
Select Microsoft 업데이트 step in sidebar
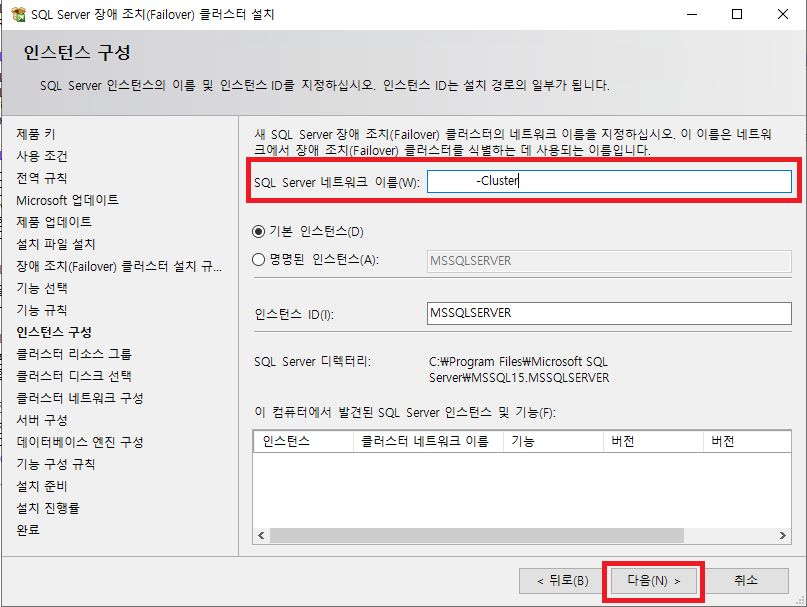point(67,200)
